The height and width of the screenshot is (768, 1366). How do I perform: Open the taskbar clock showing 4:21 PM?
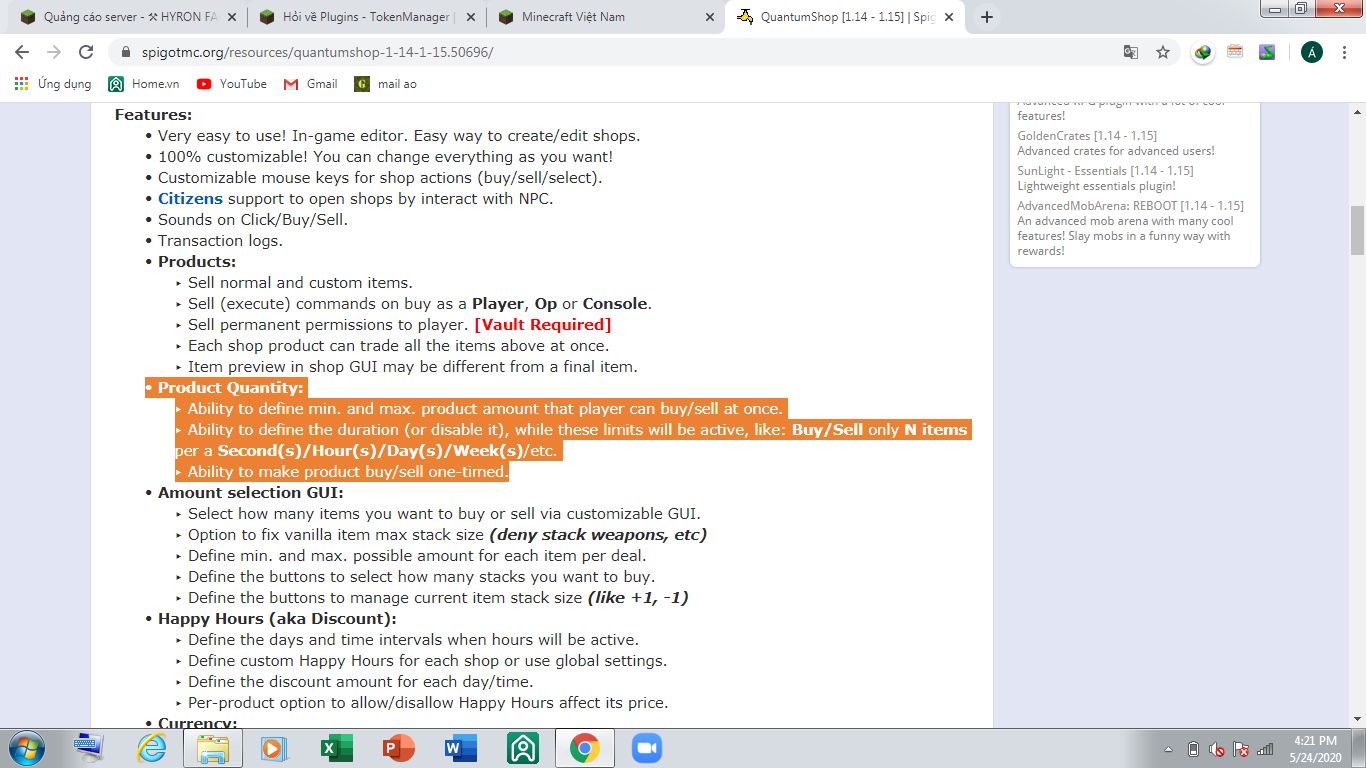pyautogui.click(x=1315, y=748)
